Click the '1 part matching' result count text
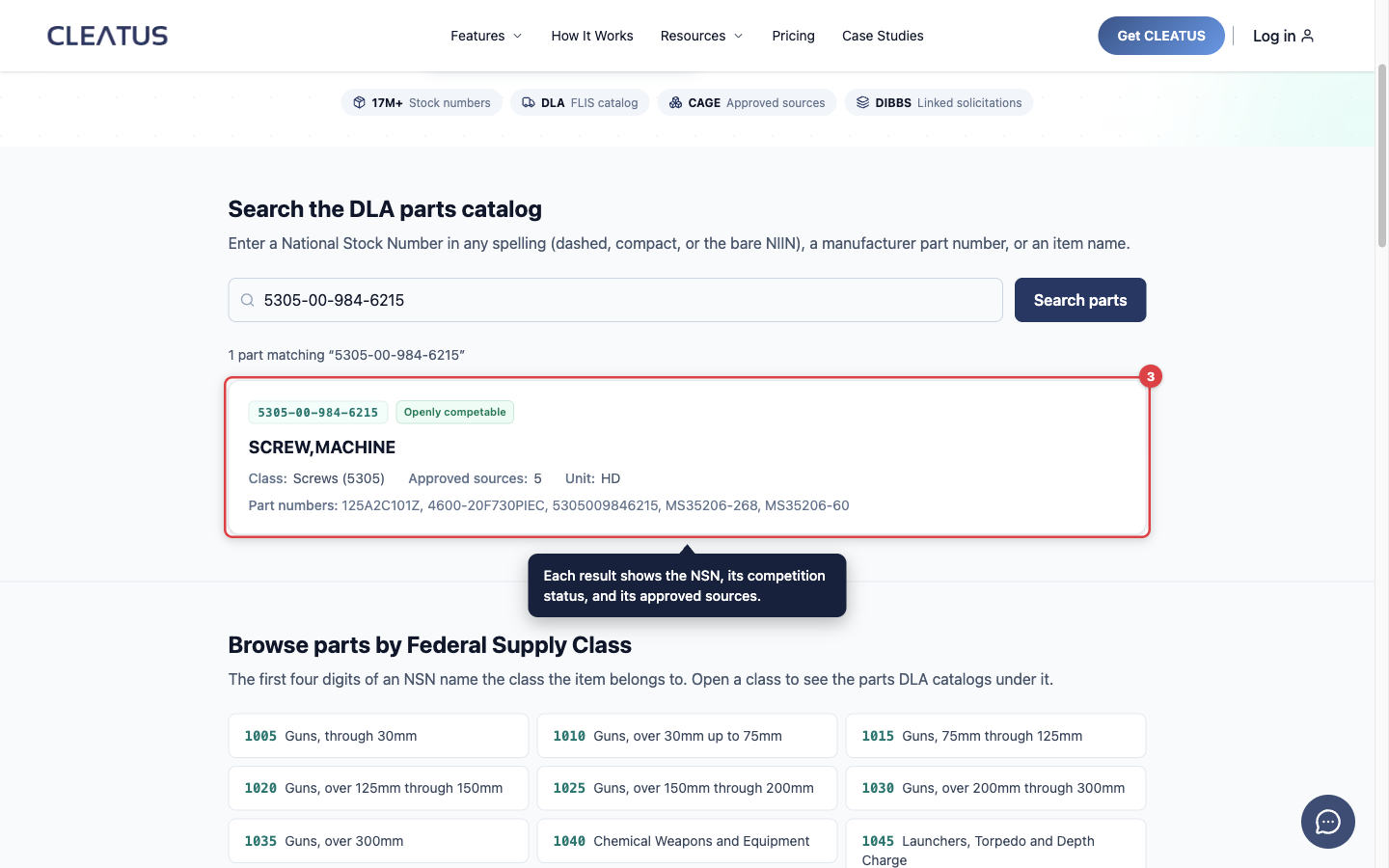The width and height of the screenshot is (1389, 868). (x=346, y=355)
